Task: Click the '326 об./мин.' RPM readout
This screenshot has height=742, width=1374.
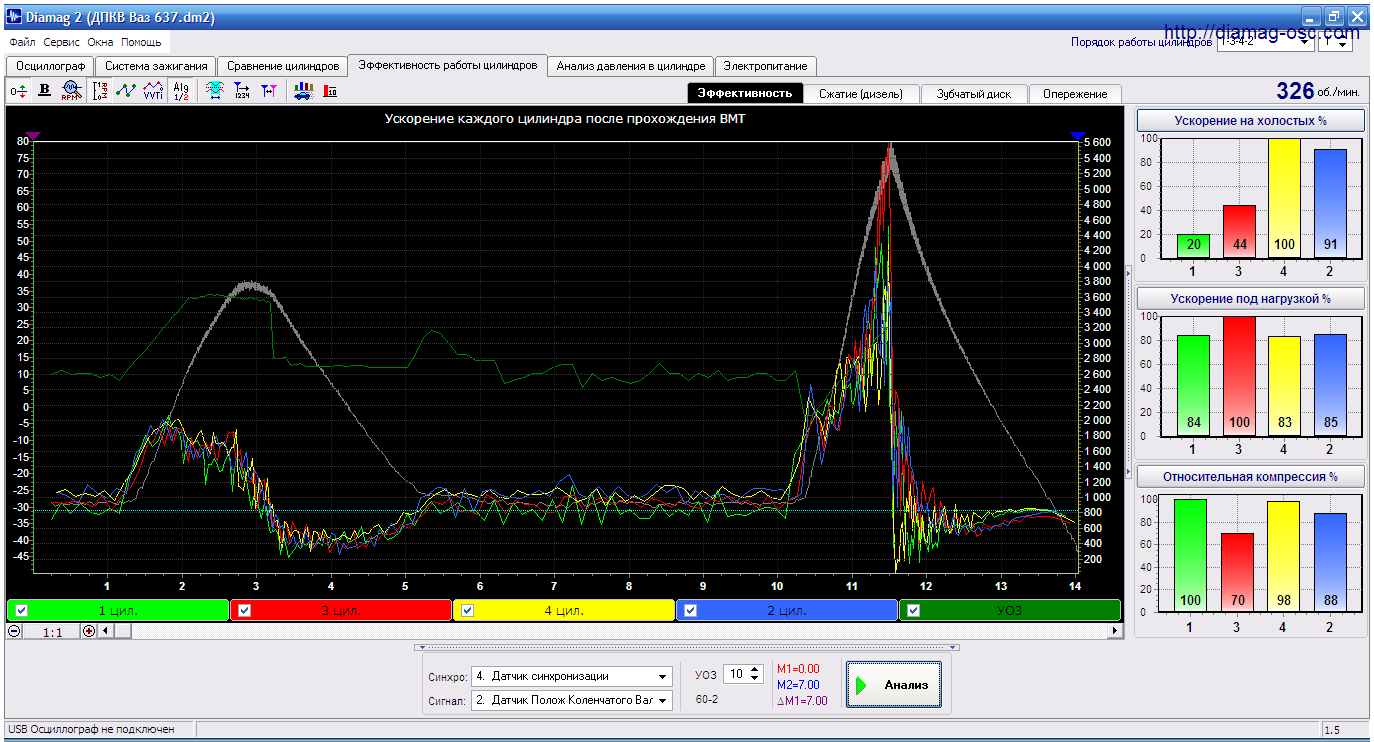Action: [1318, 91]
